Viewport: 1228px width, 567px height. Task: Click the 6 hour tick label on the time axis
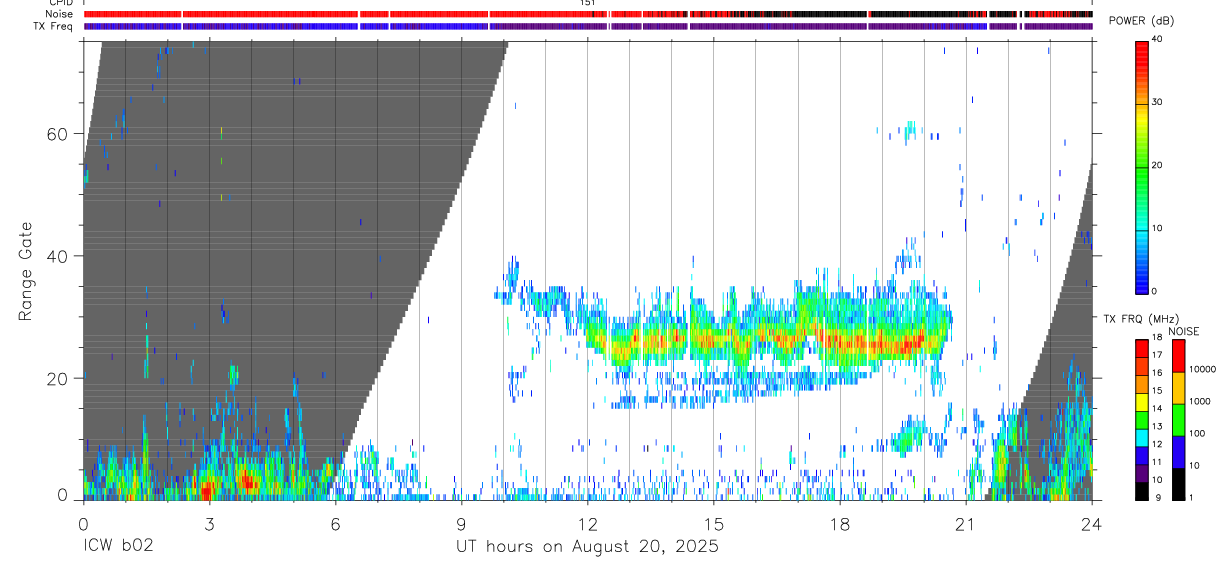pos(335,524)
